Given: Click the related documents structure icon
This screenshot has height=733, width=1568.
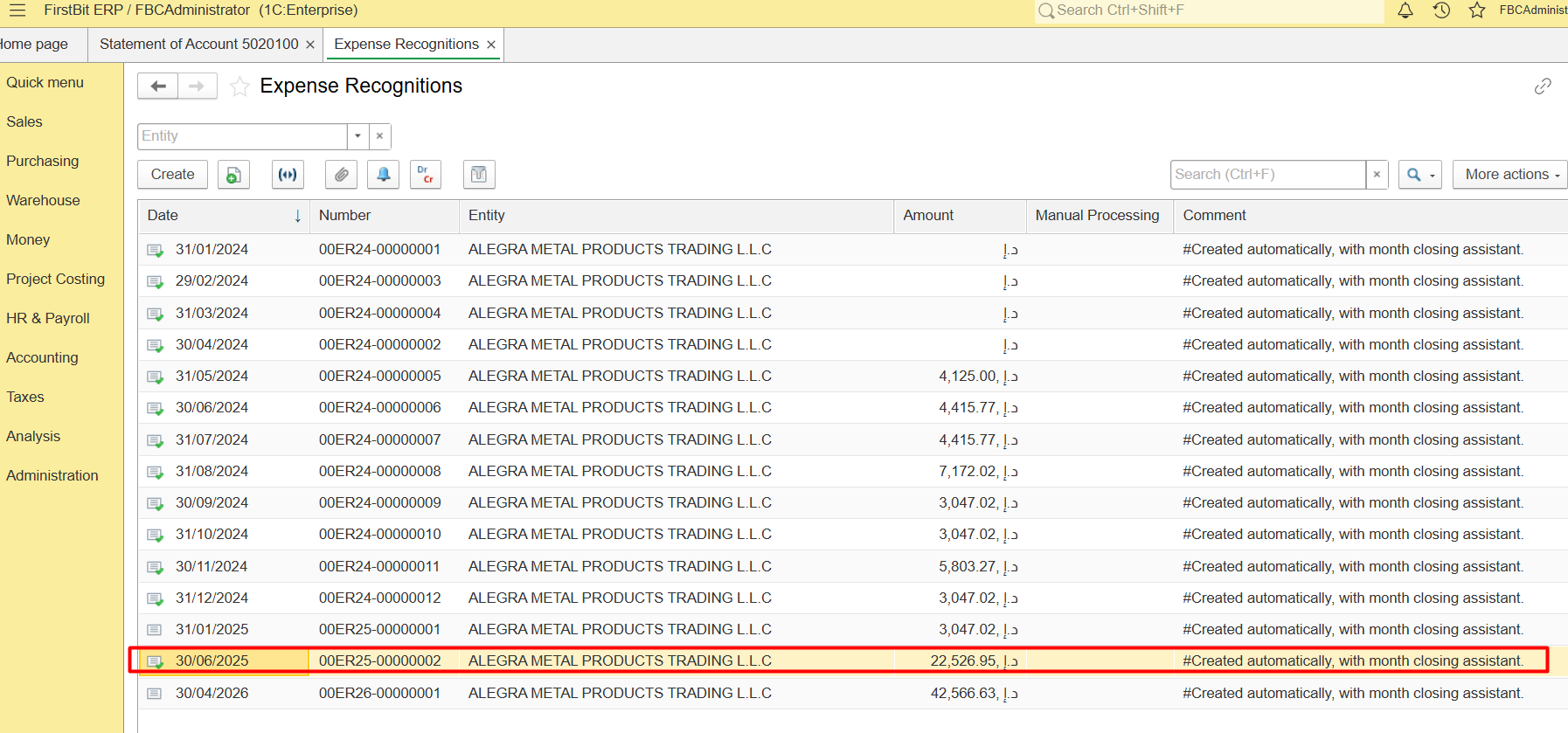Looking at the screenshot, I should point(287,175).
